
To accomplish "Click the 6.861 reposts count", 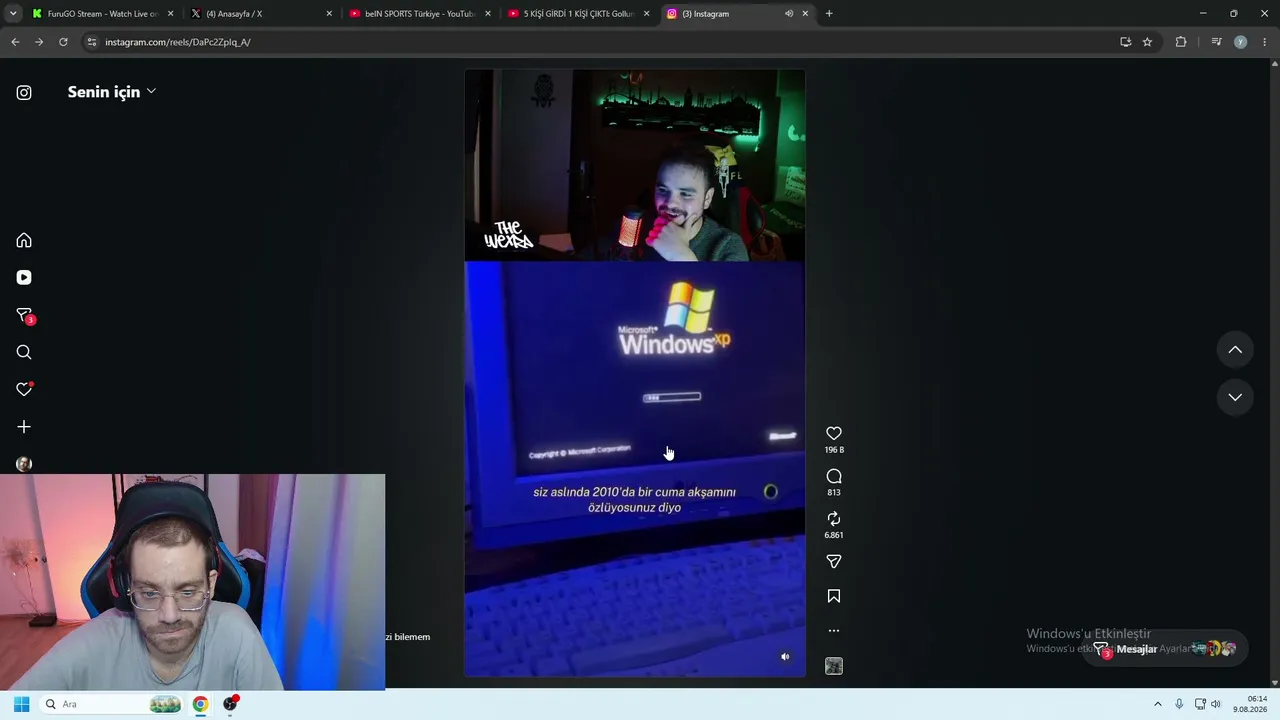I will pyautogui.click(x=834, y=535).
